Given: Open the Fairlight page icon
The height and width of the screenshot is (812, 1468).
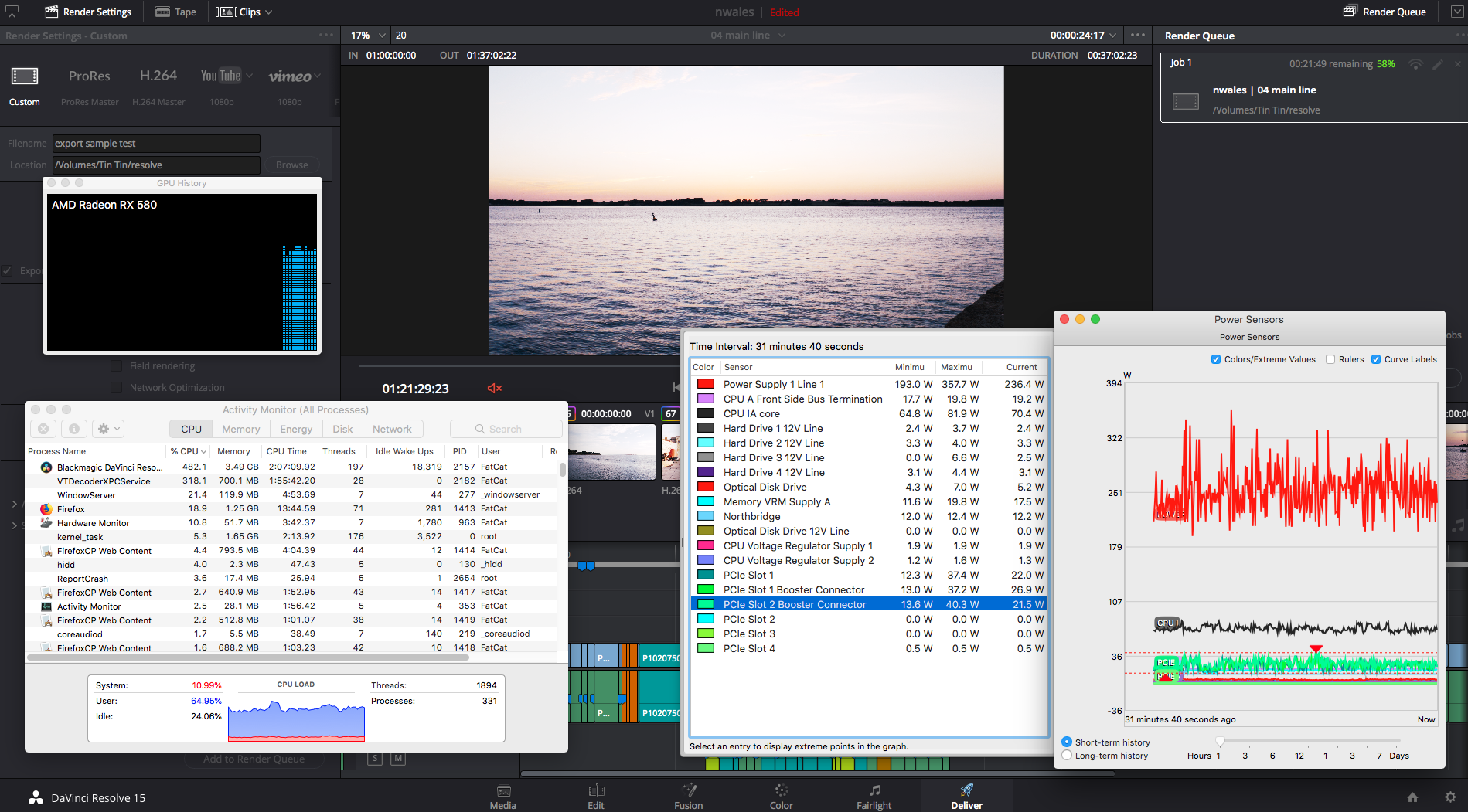Looking at the screenshot, I should (874, 790).
